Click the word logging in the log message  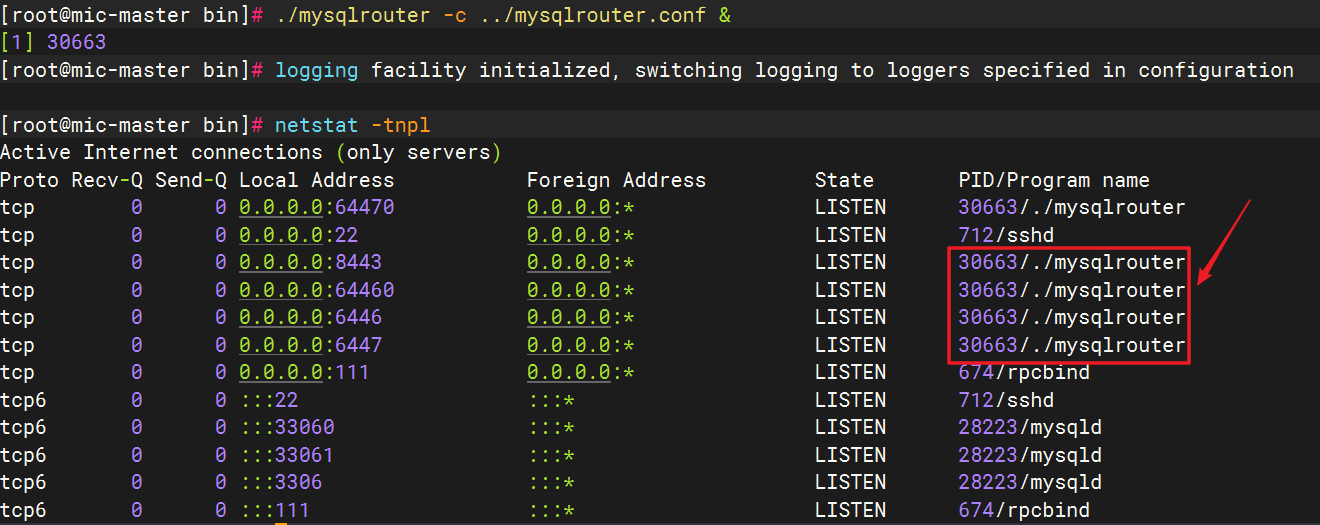(x=317, y=70)
